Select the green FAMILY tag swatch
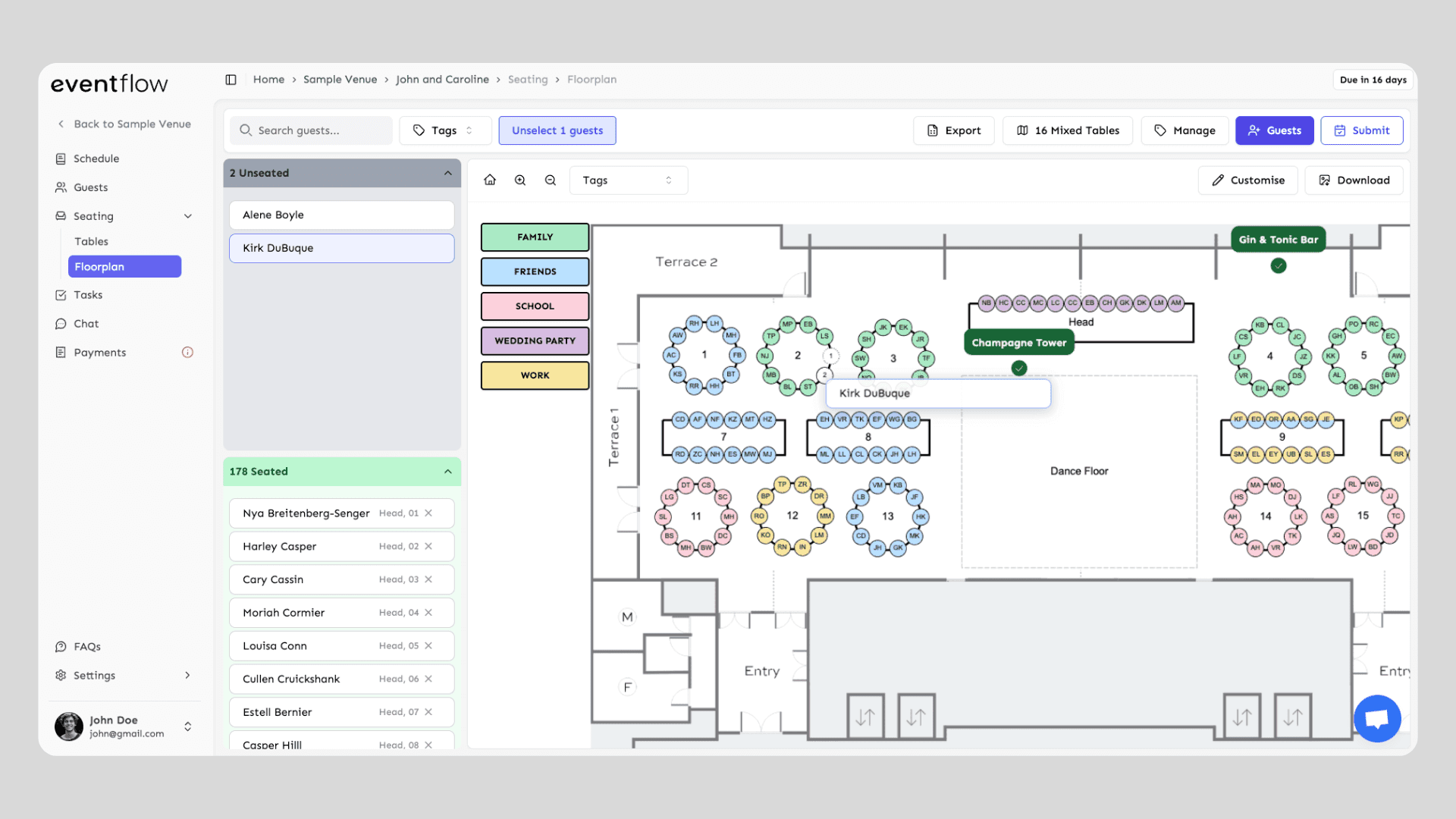Viewport: 1456px width, 819px height. click(x=535, y=237)
